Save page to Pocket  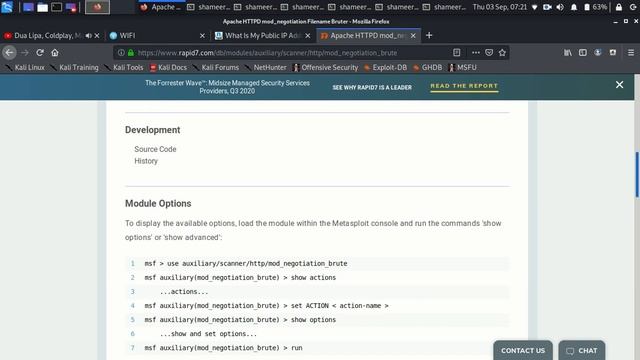click(489, 52)
